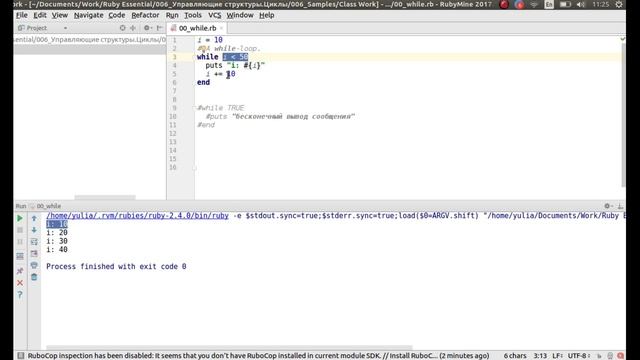The height and width of the screenshot is (360, 640).
Task: Hide the Project panel with hide icon
Action: click(160, 28)
